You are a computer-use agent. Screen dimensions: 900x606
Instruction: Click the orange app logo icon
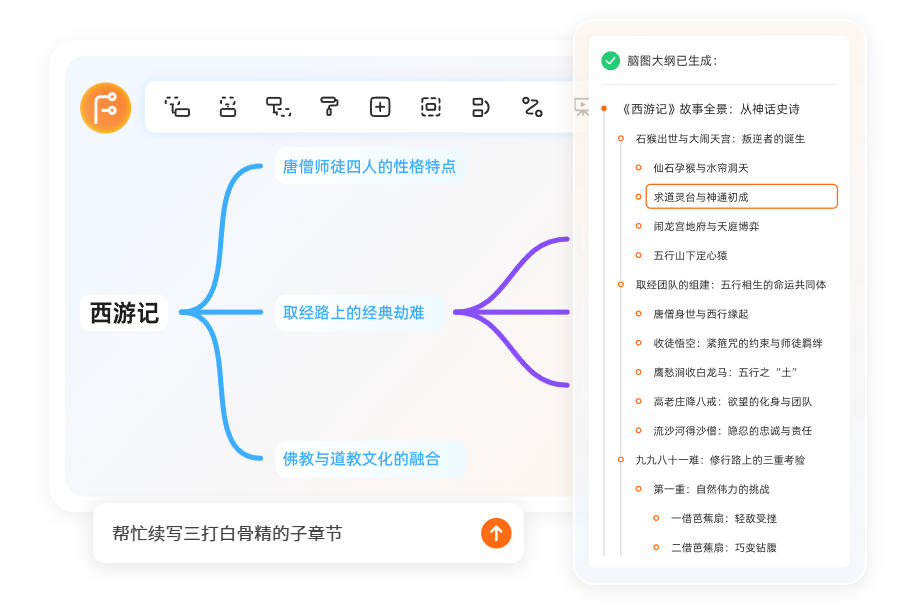[105, 107]
